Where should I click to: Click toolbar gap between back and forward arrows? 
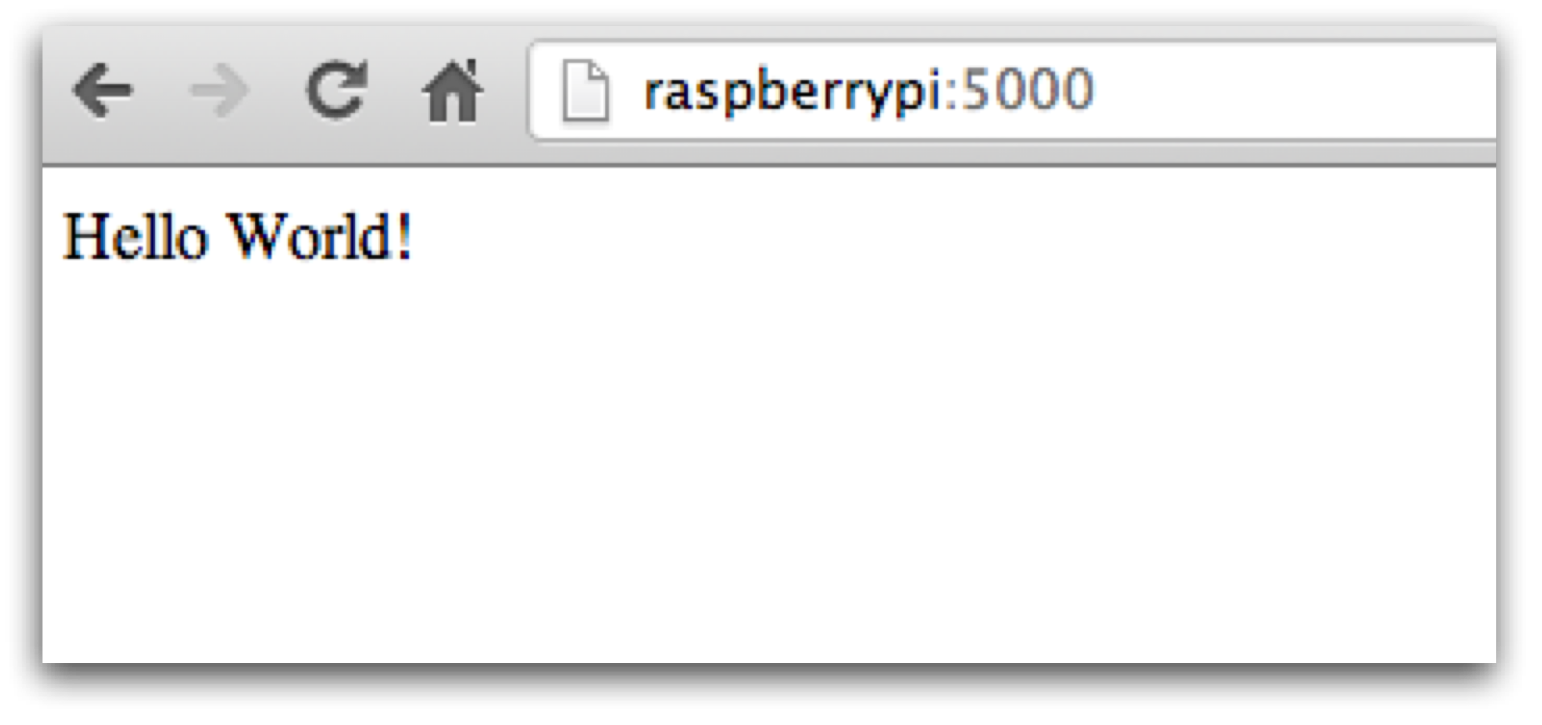[161, 93]
